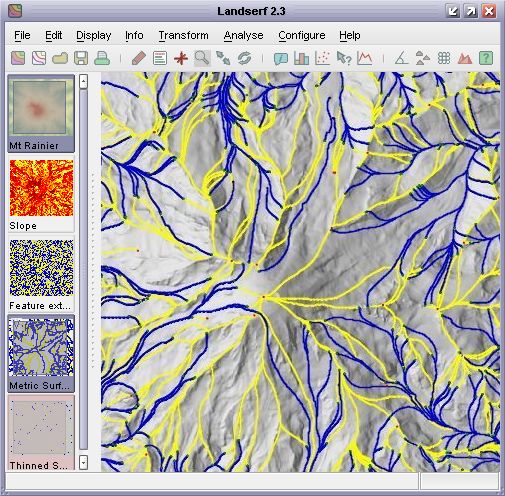Select the query pointer with question mark
Viewport: 505px width, 496px height.
[x=344, y=58]
